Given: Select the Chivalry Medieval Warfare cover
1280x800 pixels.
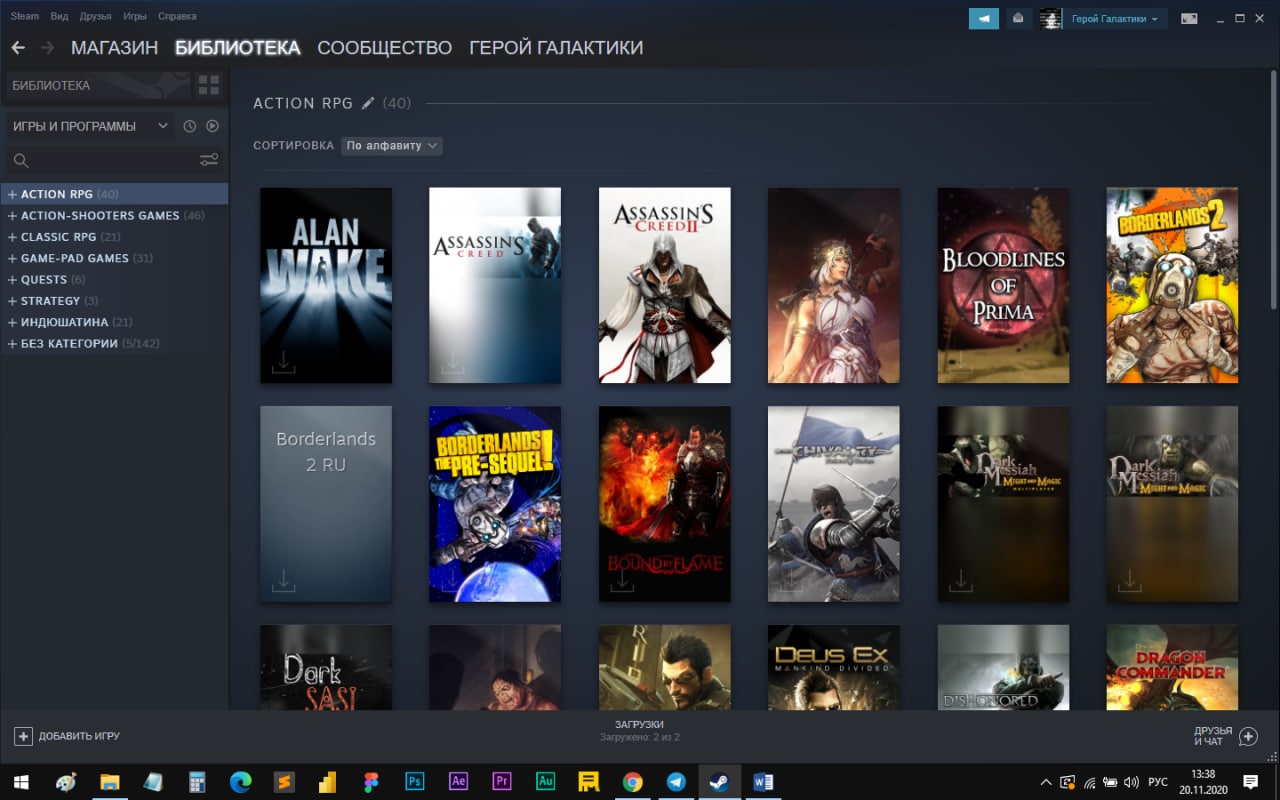Looking at the screenshot, I should coord(834,504).
